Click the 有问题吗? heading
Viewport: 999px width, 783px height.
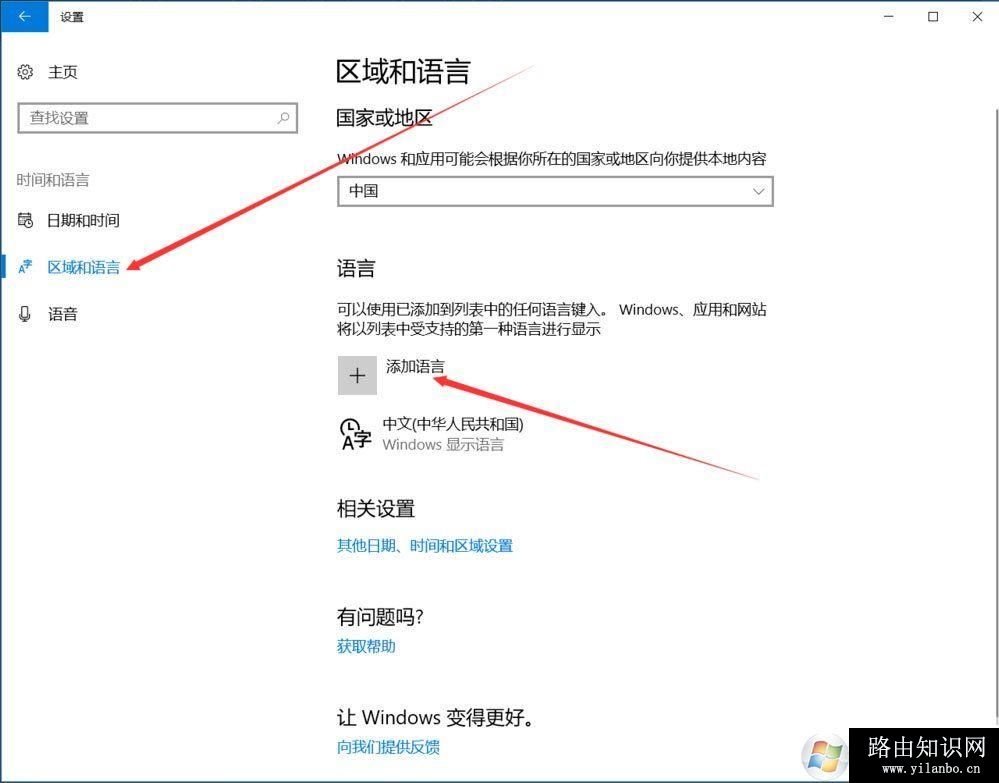tap(380, 617)
